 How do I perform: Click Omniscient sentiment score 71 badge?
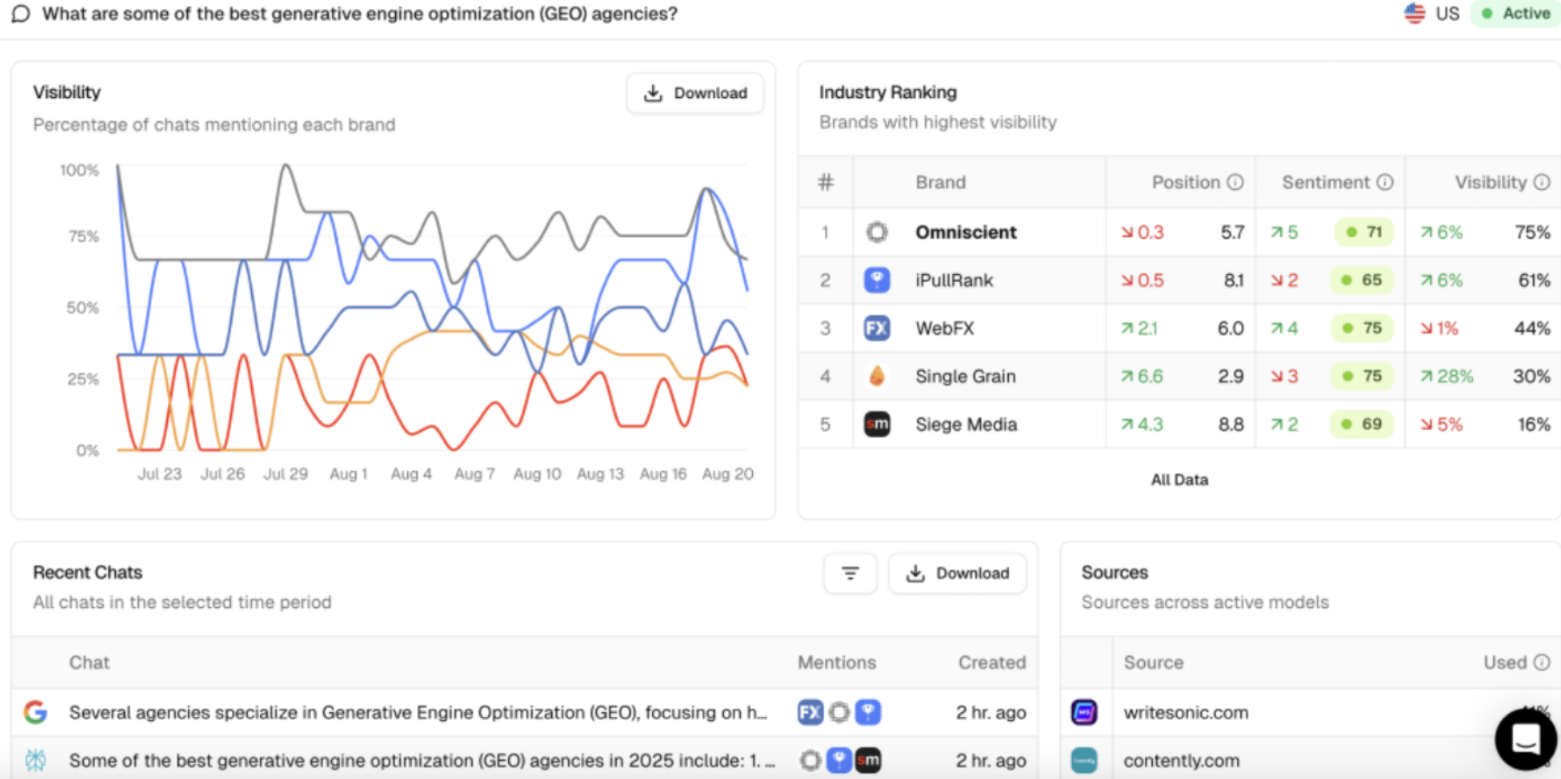coord(1363,232)
